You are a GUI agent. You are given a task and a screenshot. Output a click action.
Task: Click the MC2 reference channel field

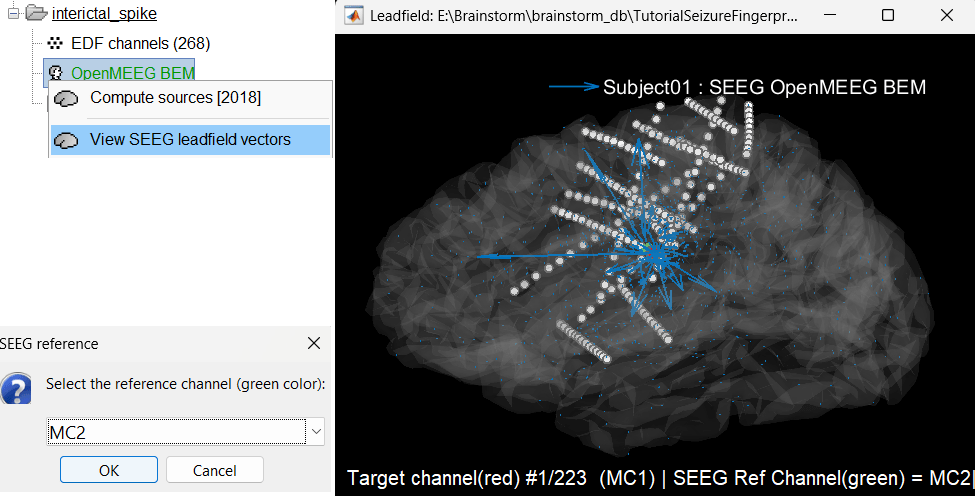[x=175, y=432]
